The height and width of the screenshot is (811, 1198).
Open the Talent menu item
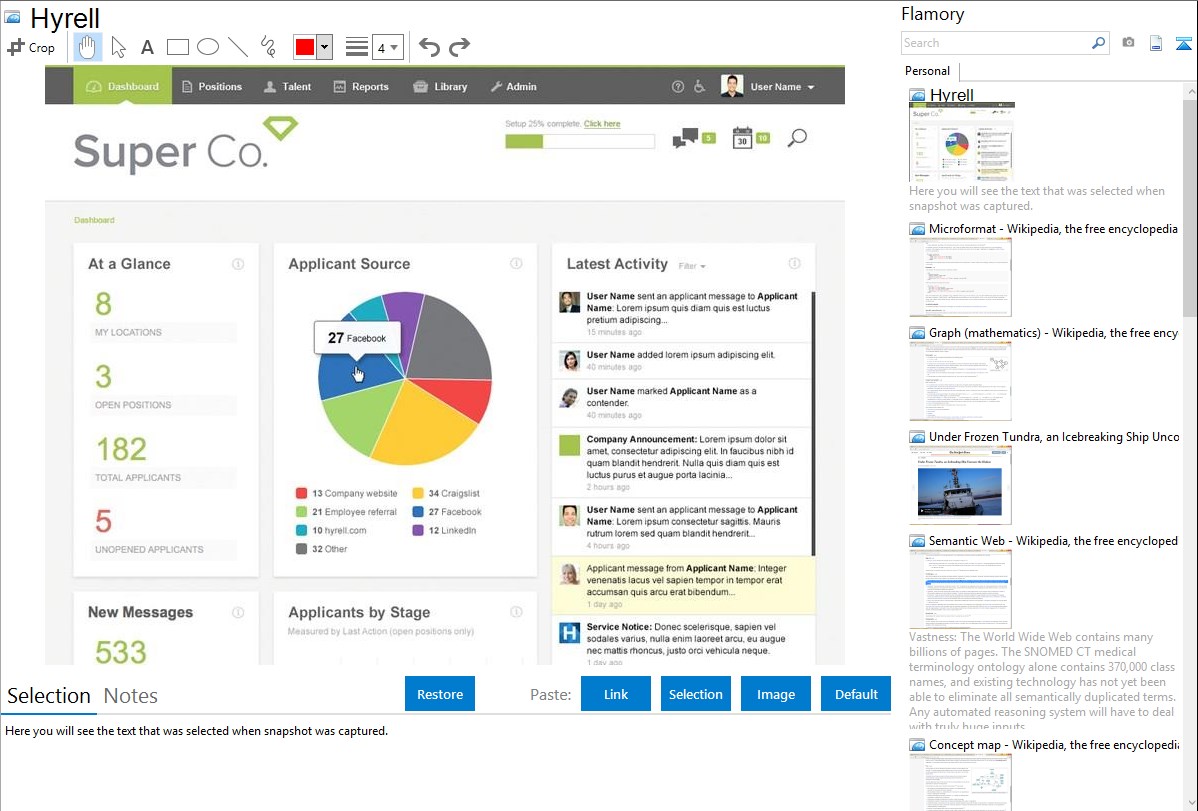point(287,86)
